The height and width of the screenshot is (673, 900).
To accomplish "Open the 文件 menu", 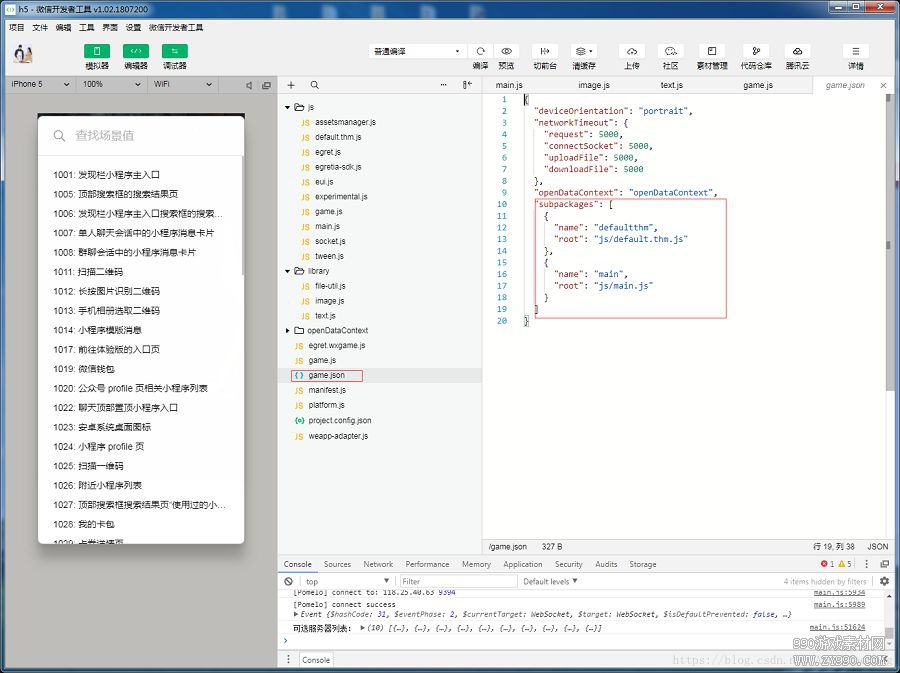I will (x=40, y=28).
